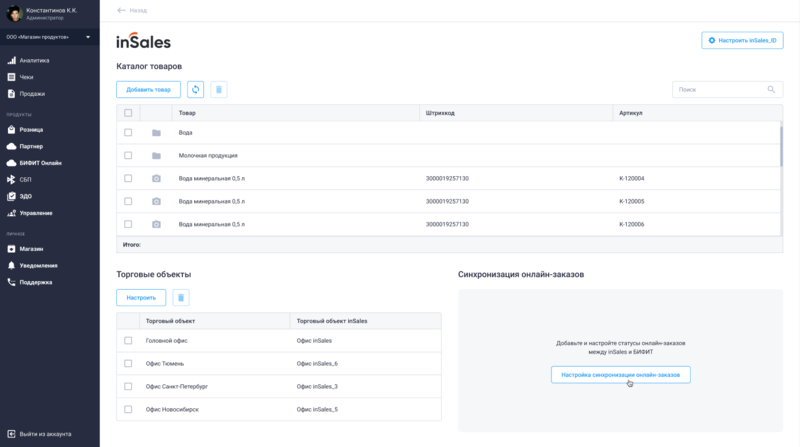Image resolution: width=800 pixels, height=447 pixels.
Task: Check the checkbox for article К-120004
Action: (128, 179)
